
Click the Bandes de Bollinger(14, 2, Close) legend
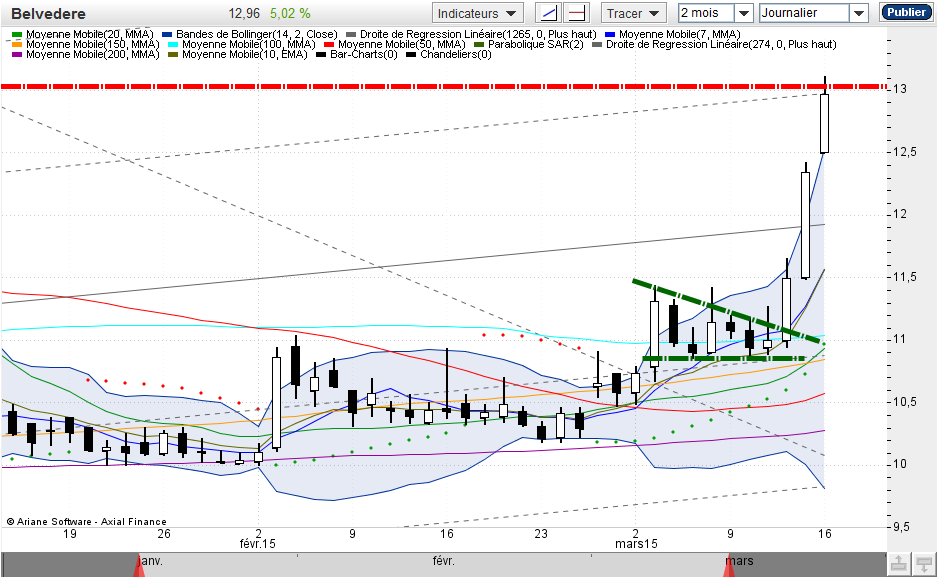pos(250,35)
